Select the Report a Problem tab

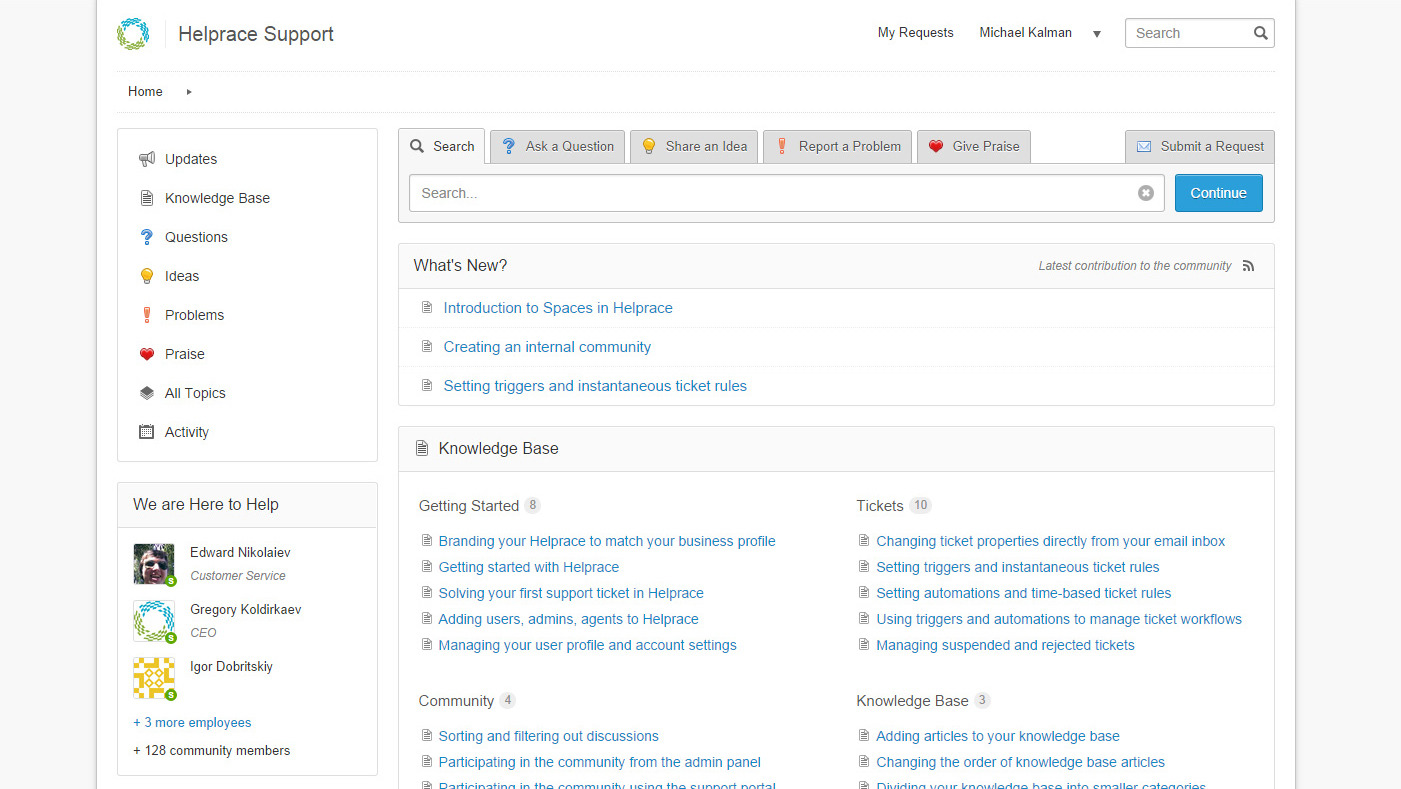click(x=838, y=146)
